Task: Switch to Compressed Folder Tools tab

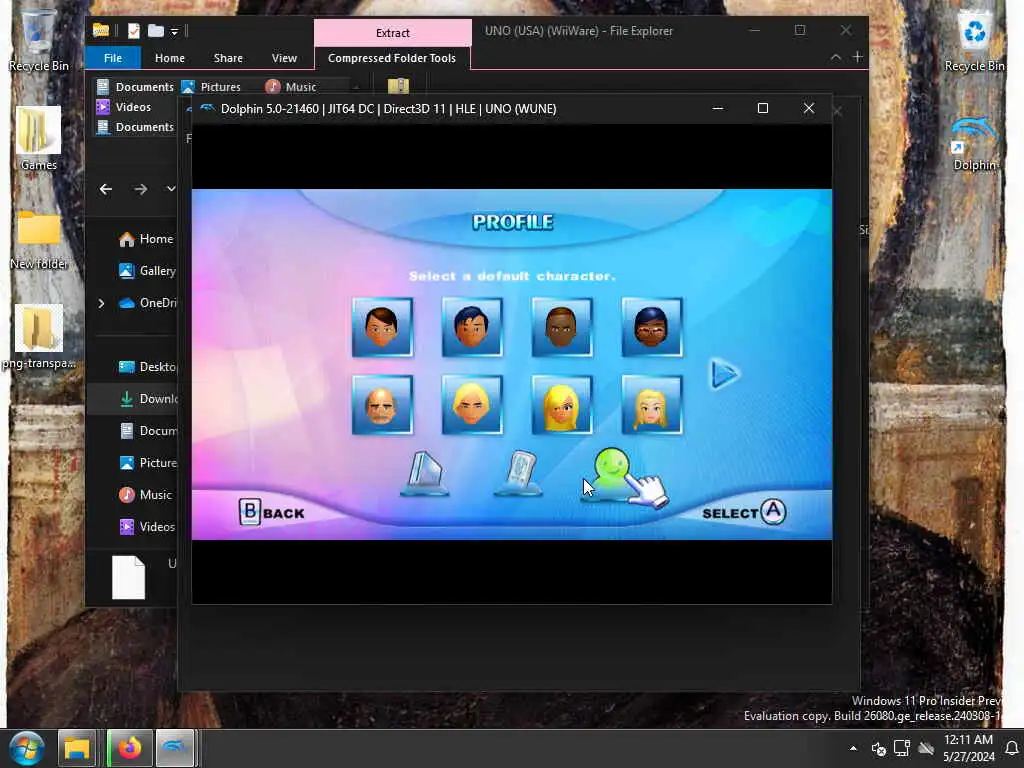Action: point(392,58)
